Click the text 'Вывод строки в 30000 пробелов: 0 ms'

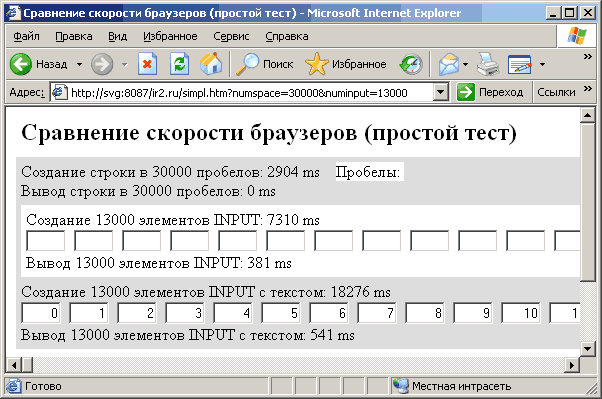point(148,191)
